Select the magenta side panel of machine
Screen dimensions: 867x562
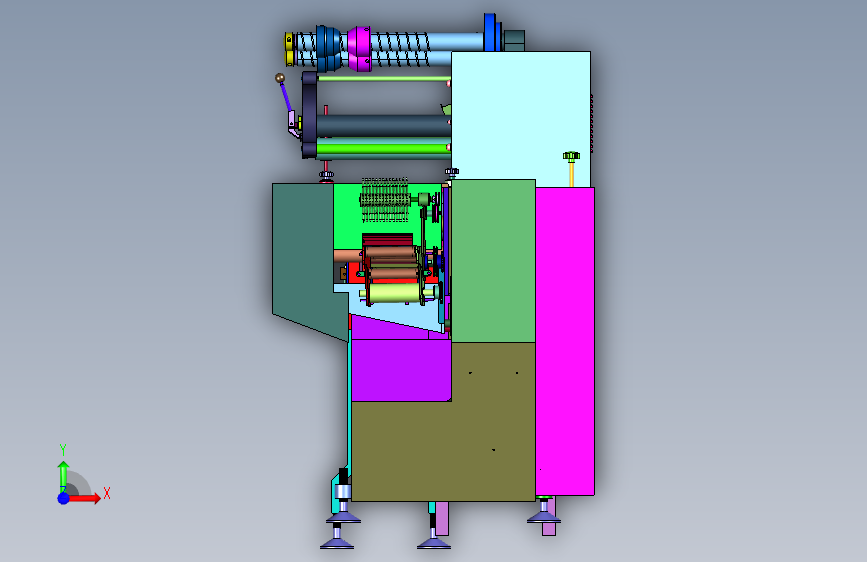click(565, 341)
